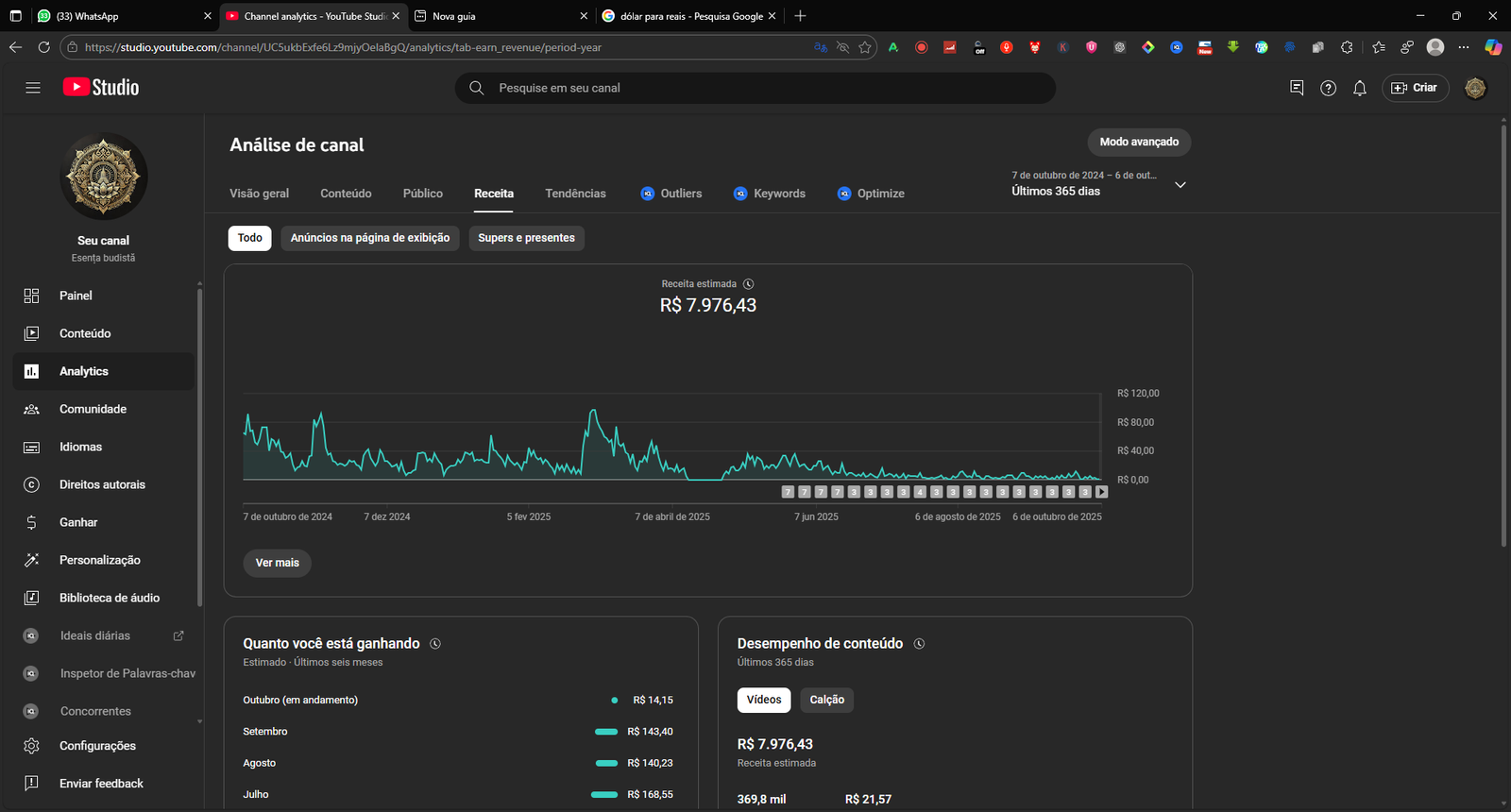Open Biblioteca de áudio in the sidebar

pos(109,598)
